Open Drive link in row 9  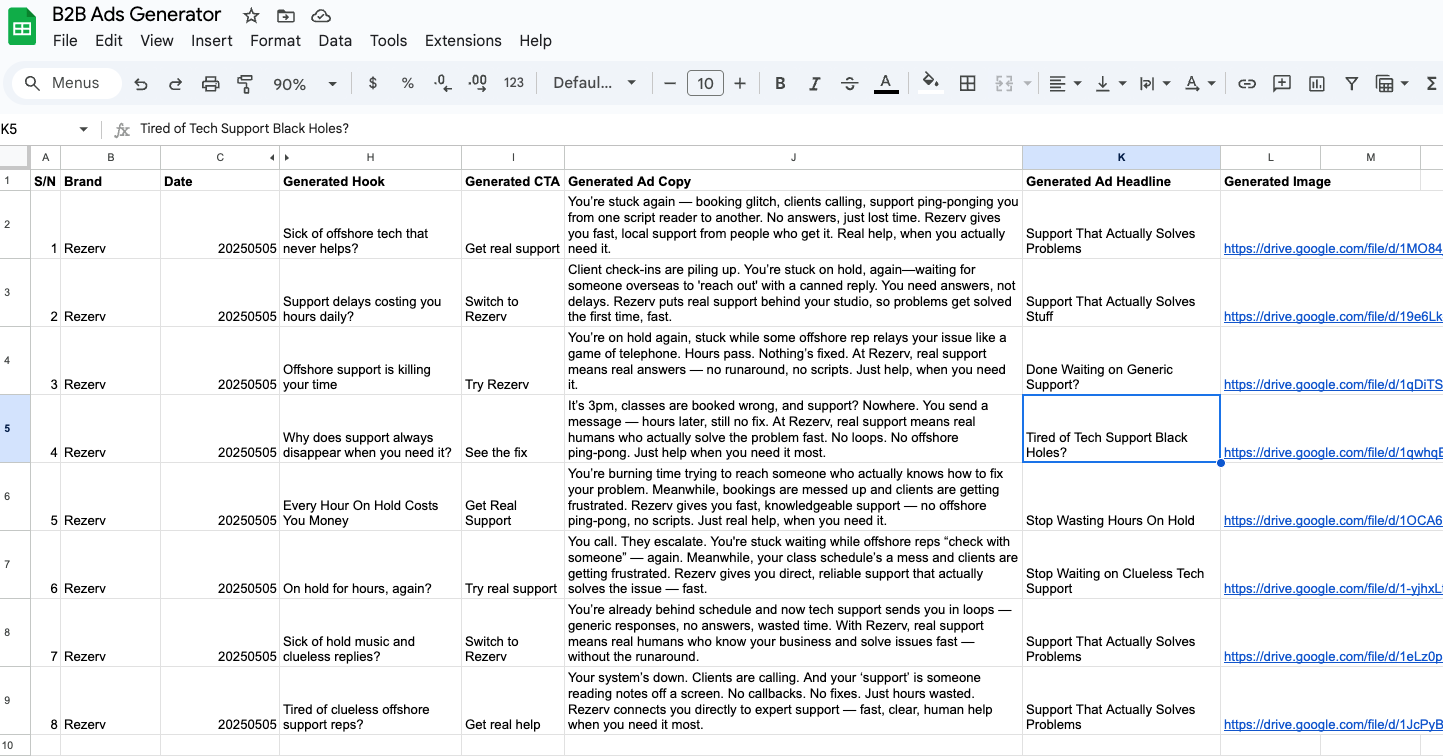(1333, 725)
